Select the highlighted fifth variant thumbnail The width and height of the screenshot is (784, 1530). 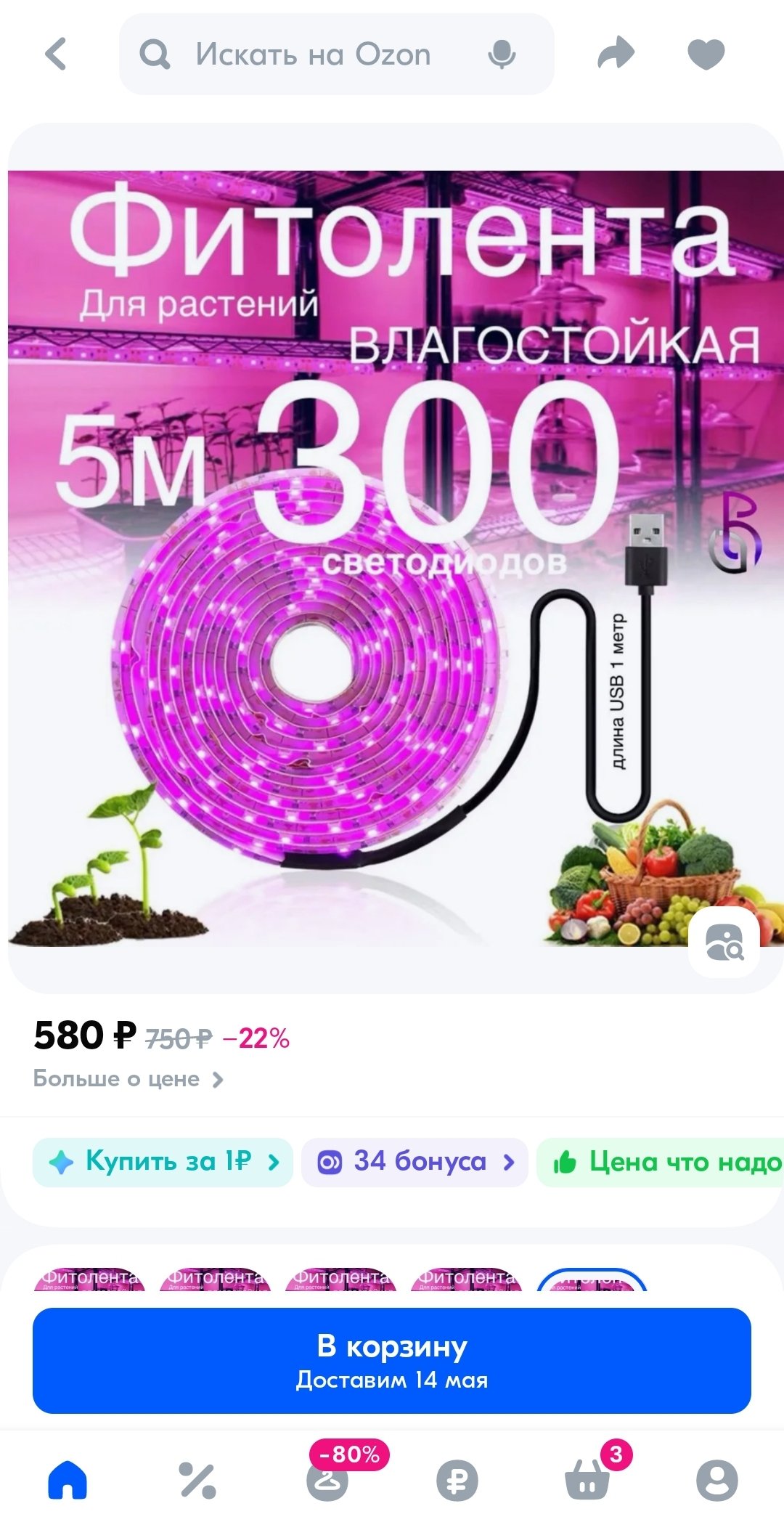pos(592,1279)
